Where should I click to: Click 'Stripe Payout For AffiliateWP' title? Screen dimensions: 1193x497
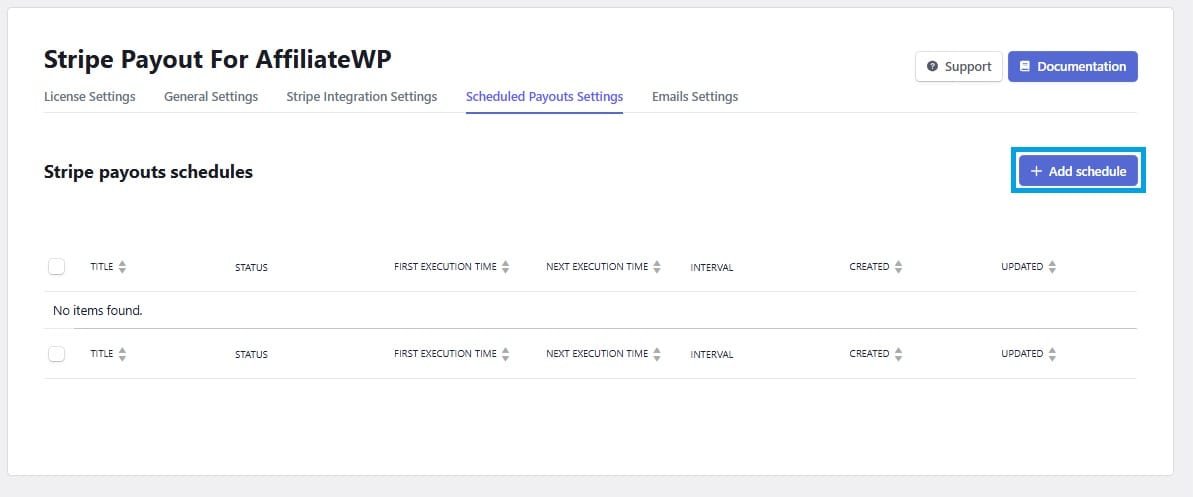coord(218,59)
